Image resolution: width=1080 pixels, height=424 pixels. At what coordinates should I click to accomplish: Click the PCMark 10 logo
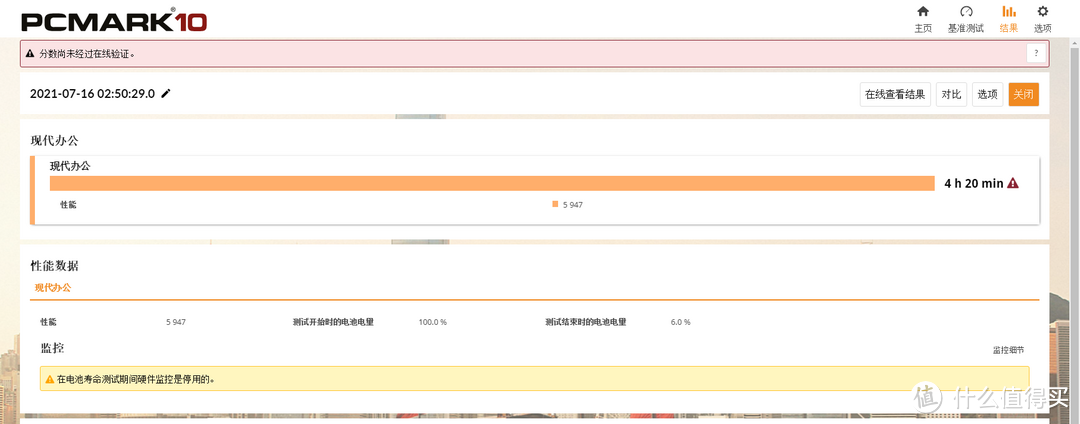pos(114,21)
